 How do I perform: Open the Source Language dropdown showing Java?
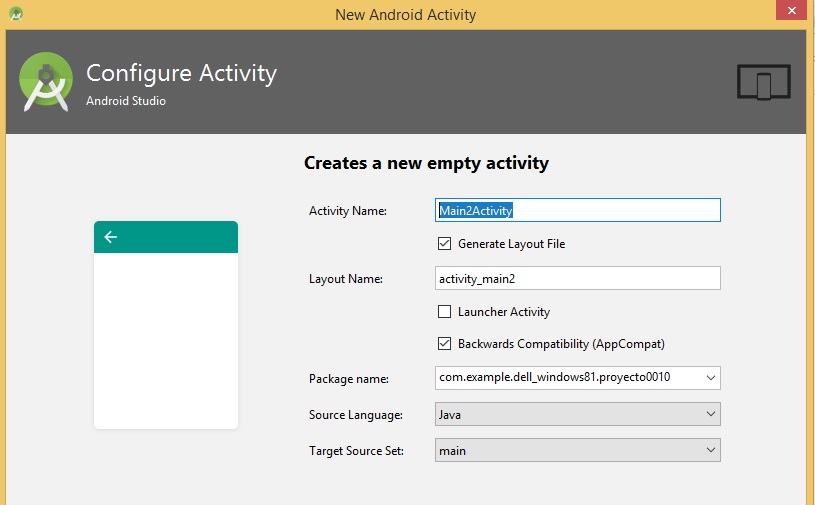[x=578, y=414]
